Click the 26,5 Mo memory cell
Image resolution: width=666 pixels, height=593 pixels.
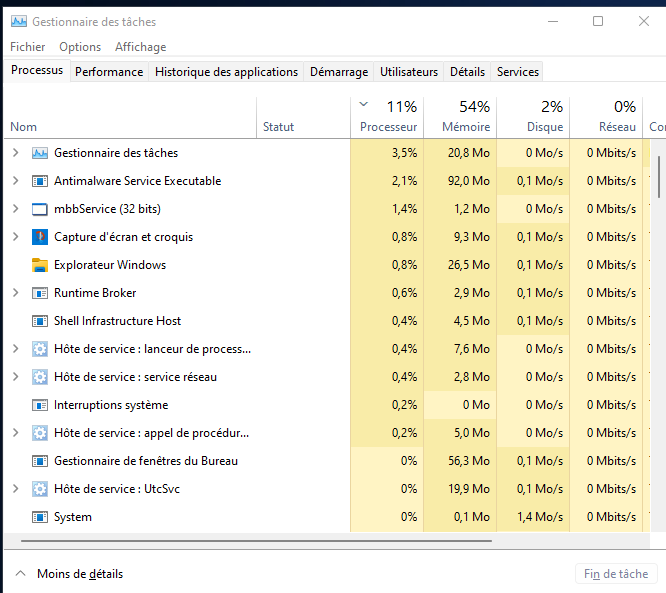point(460,265)
